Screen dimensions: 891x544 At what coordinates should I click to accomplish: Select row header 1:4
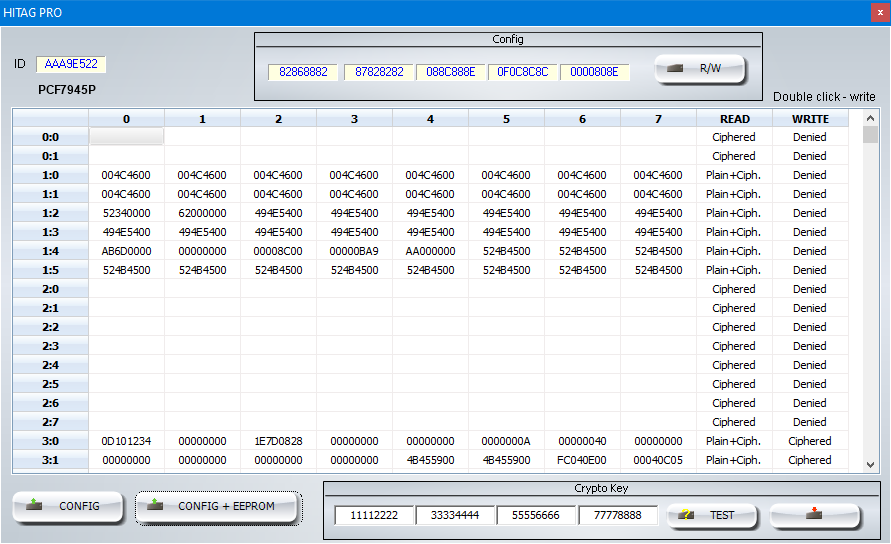(x=51, y=251)
